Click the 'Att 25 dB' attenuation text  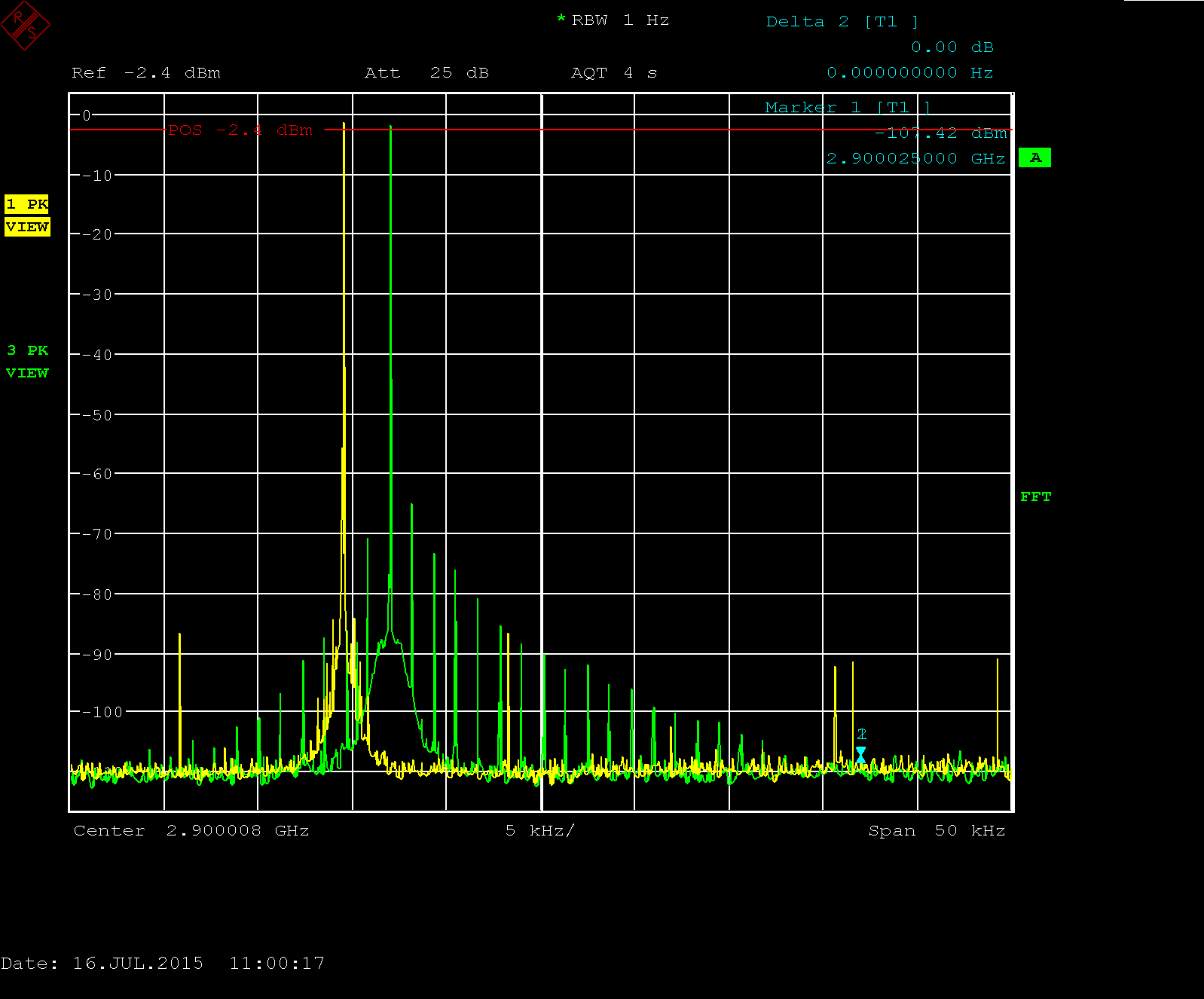(426, 73)
